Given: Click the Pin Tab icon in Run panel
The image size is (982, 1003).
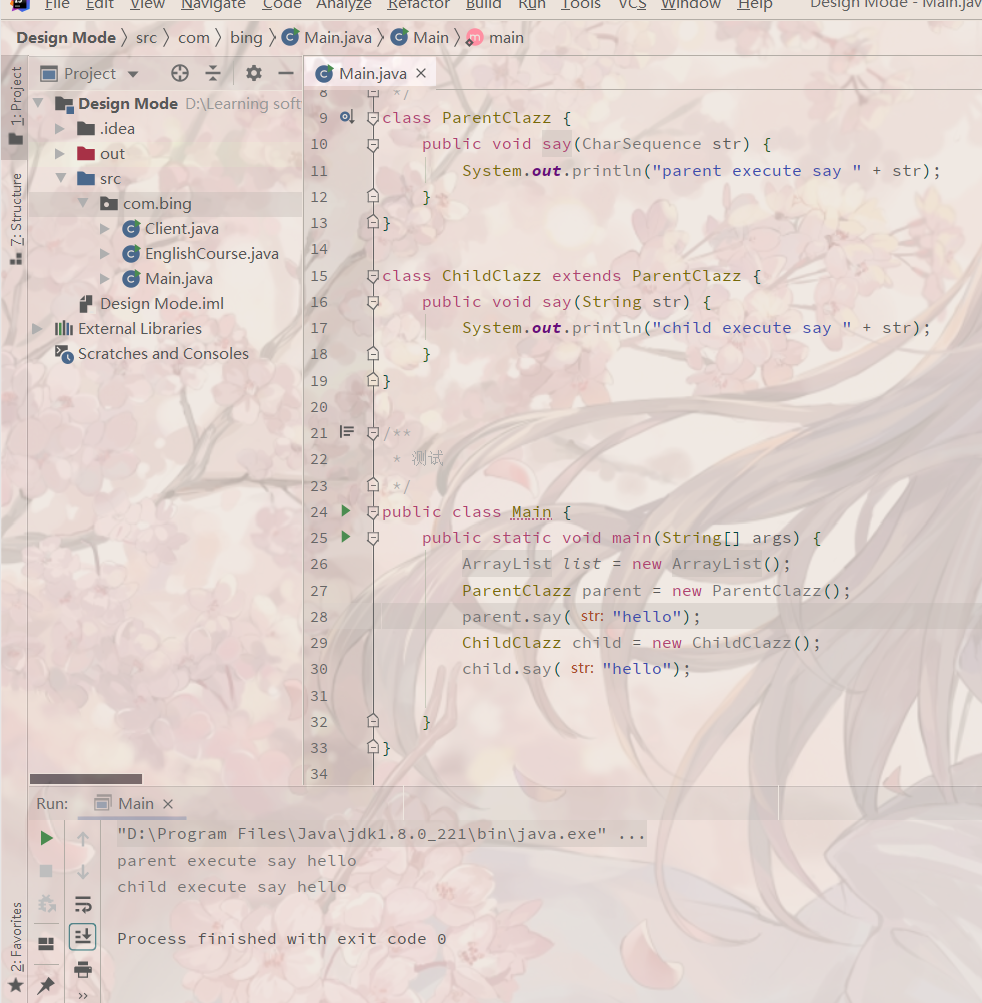Looking at the screenshot, I should [46, 986].
